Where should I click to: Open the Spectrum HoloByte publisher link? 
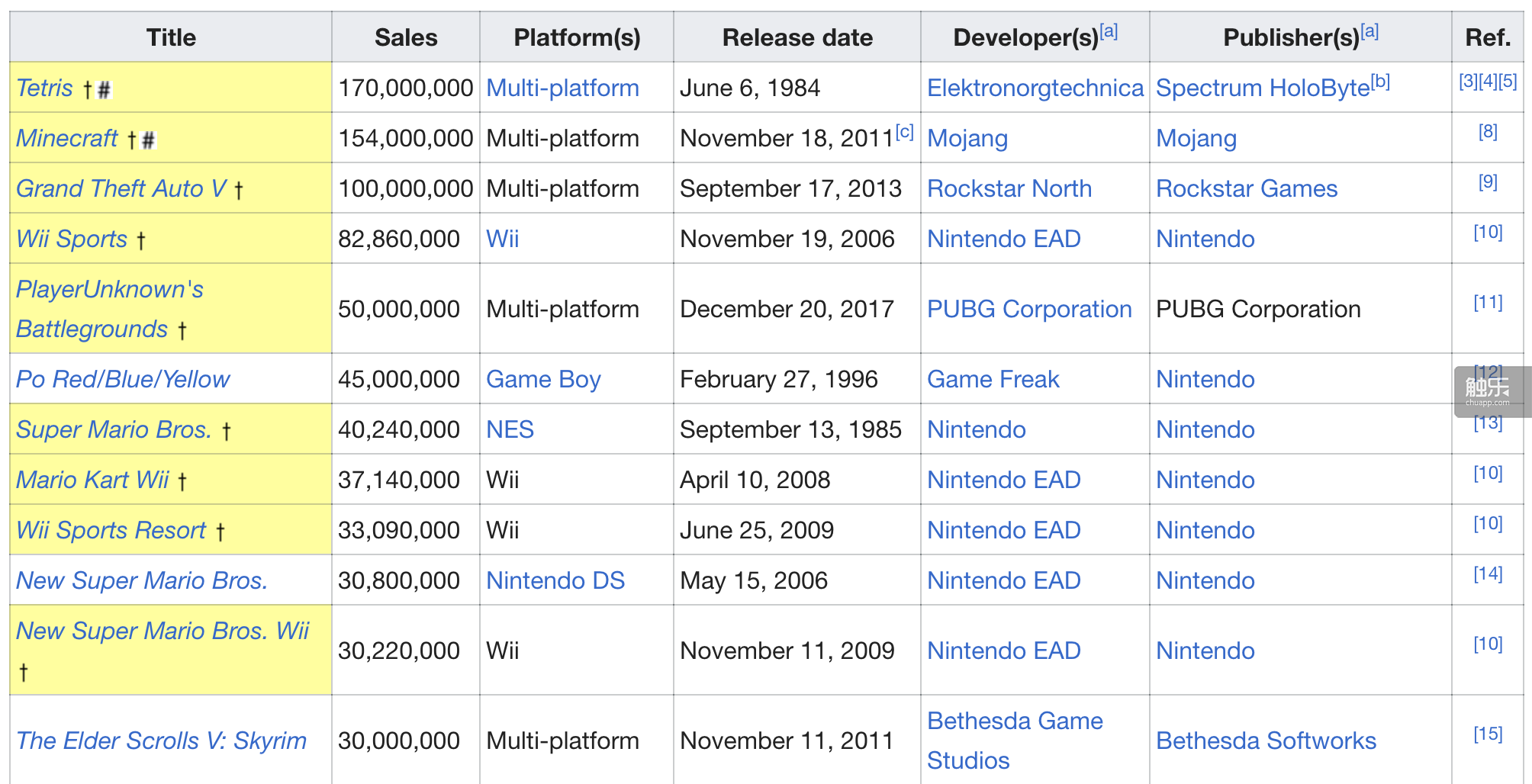(1262, 88)
